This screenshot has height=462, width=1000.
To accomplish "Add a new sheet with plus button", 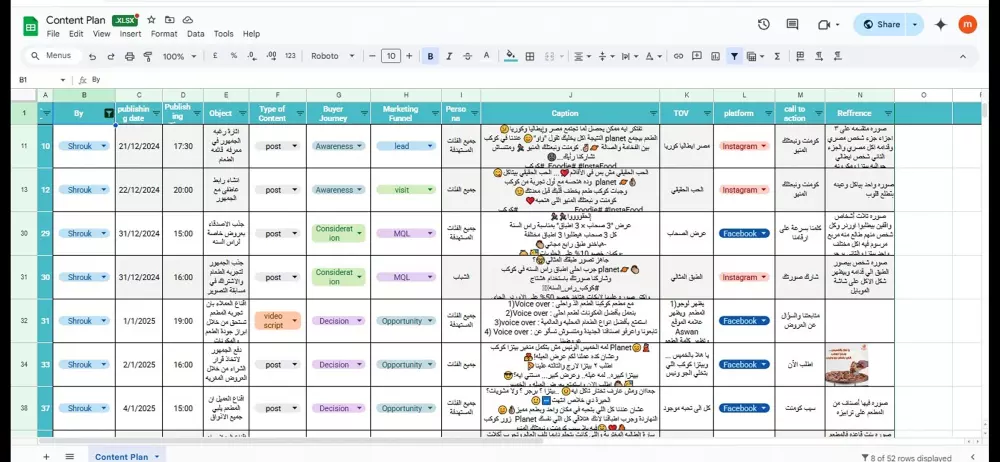I will [46, 456].
